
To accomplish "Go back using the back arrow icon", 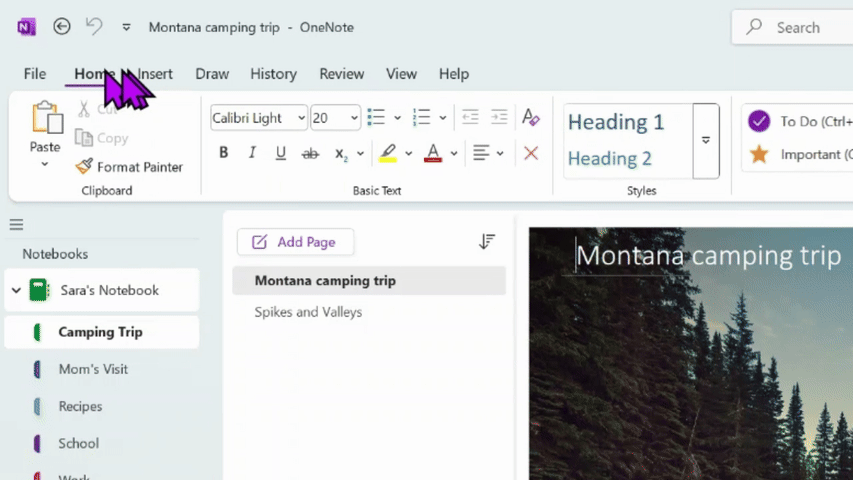I will 61,27.
